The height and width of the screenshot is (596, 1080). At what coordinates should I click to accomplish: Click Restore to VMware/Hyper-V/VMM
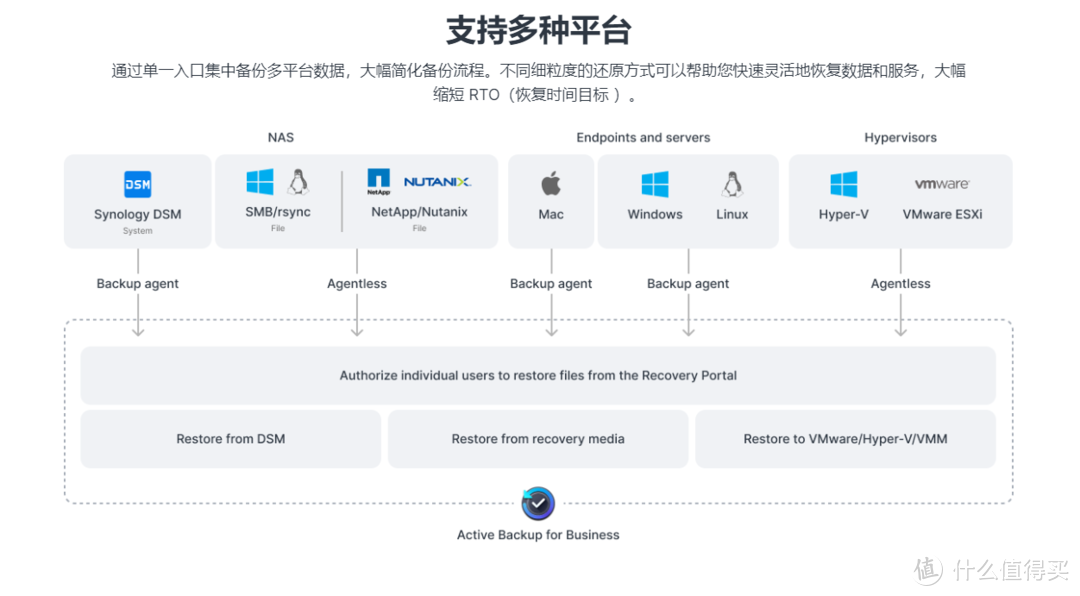846,438
